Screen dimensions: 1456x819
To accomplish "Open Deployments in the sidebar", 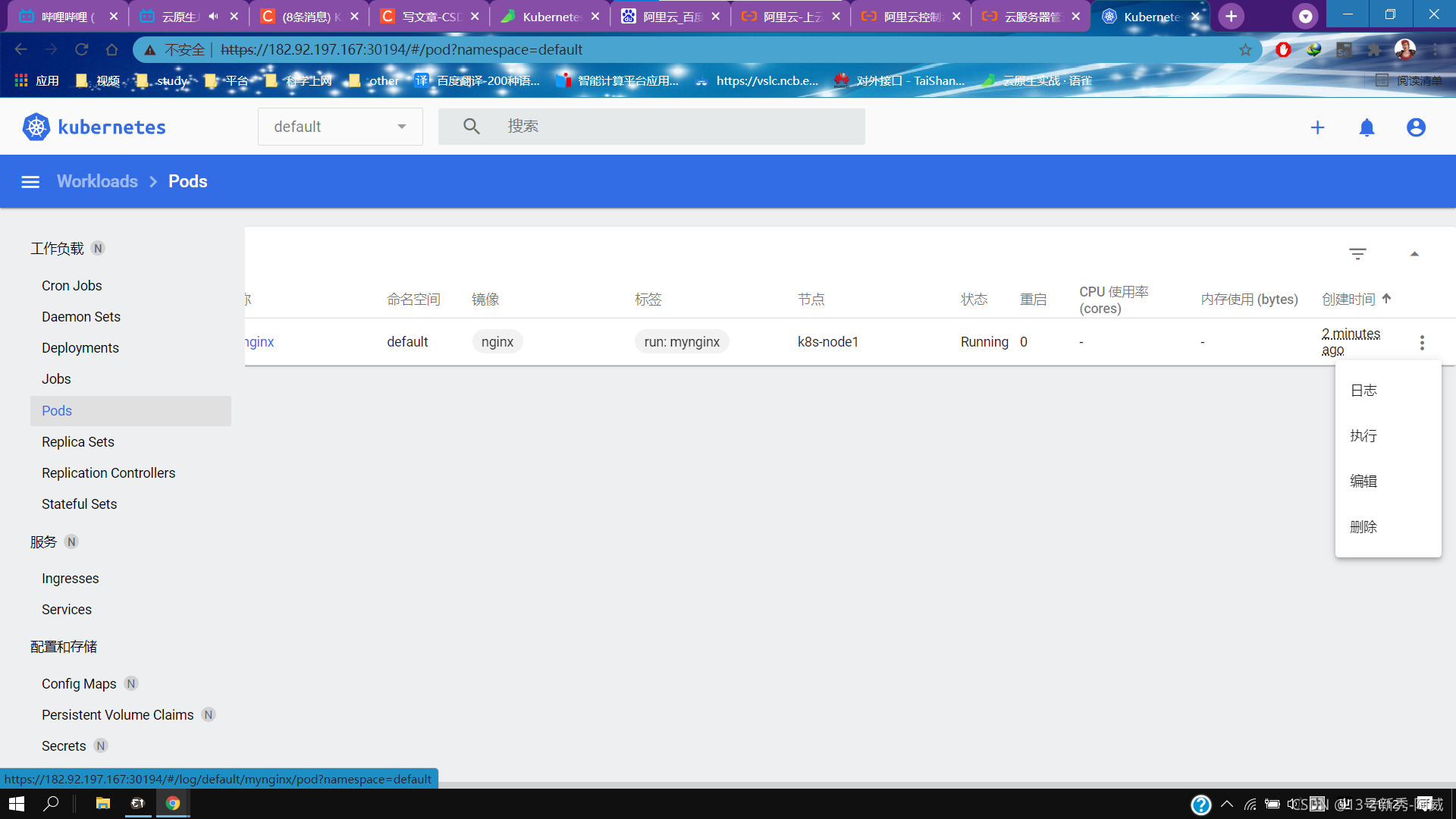I will pyautogui.click(x=80, y=348).
